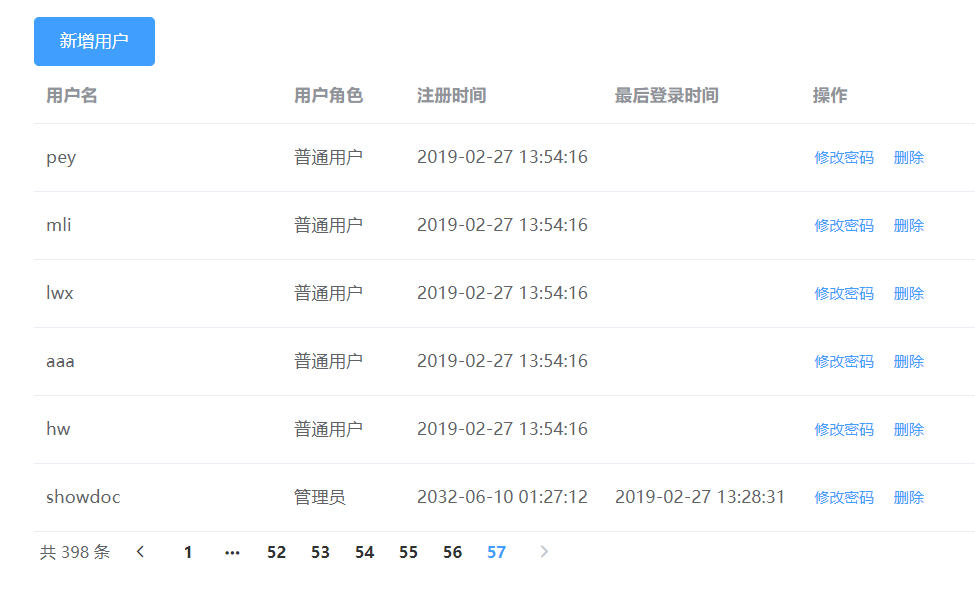Click the previous page arrow
The width and height of the screenshot is (975, 589).
click(x=140, y=551)
